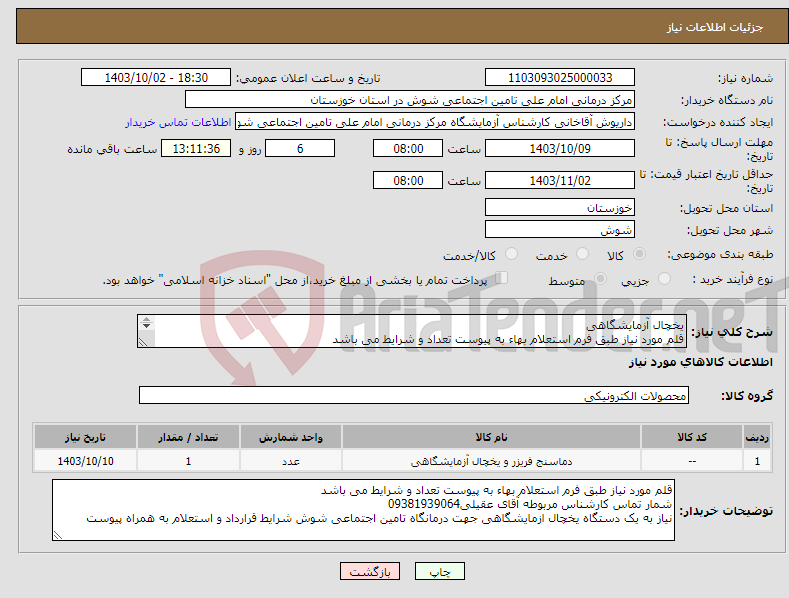Click the گروه کالا field محصولات الکترونیکی
The image size is (789, 598).
(x=414, y=396)
